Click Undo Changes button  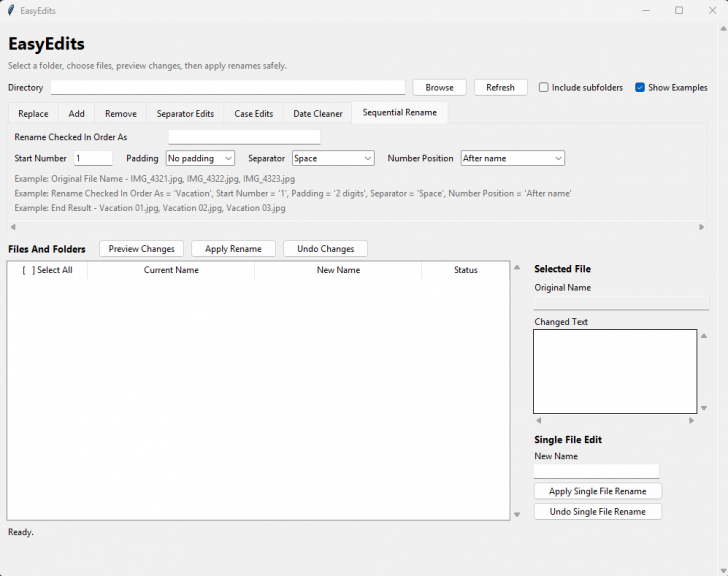[x=325, y=249]
